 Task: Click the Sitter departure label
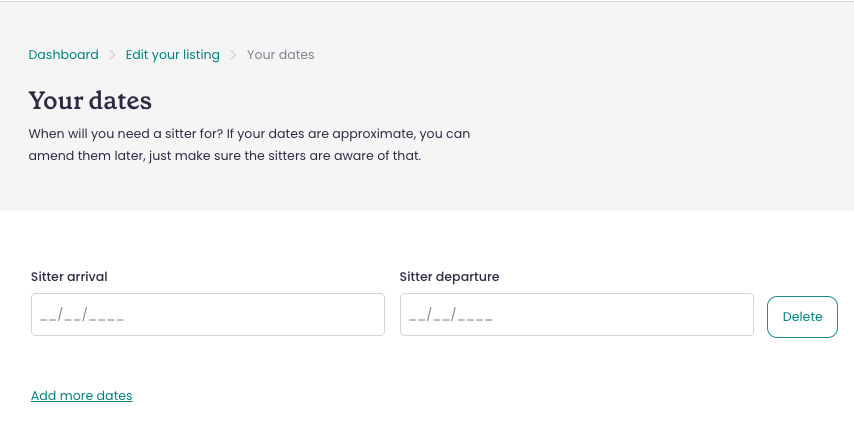click(x=449, y=276)
